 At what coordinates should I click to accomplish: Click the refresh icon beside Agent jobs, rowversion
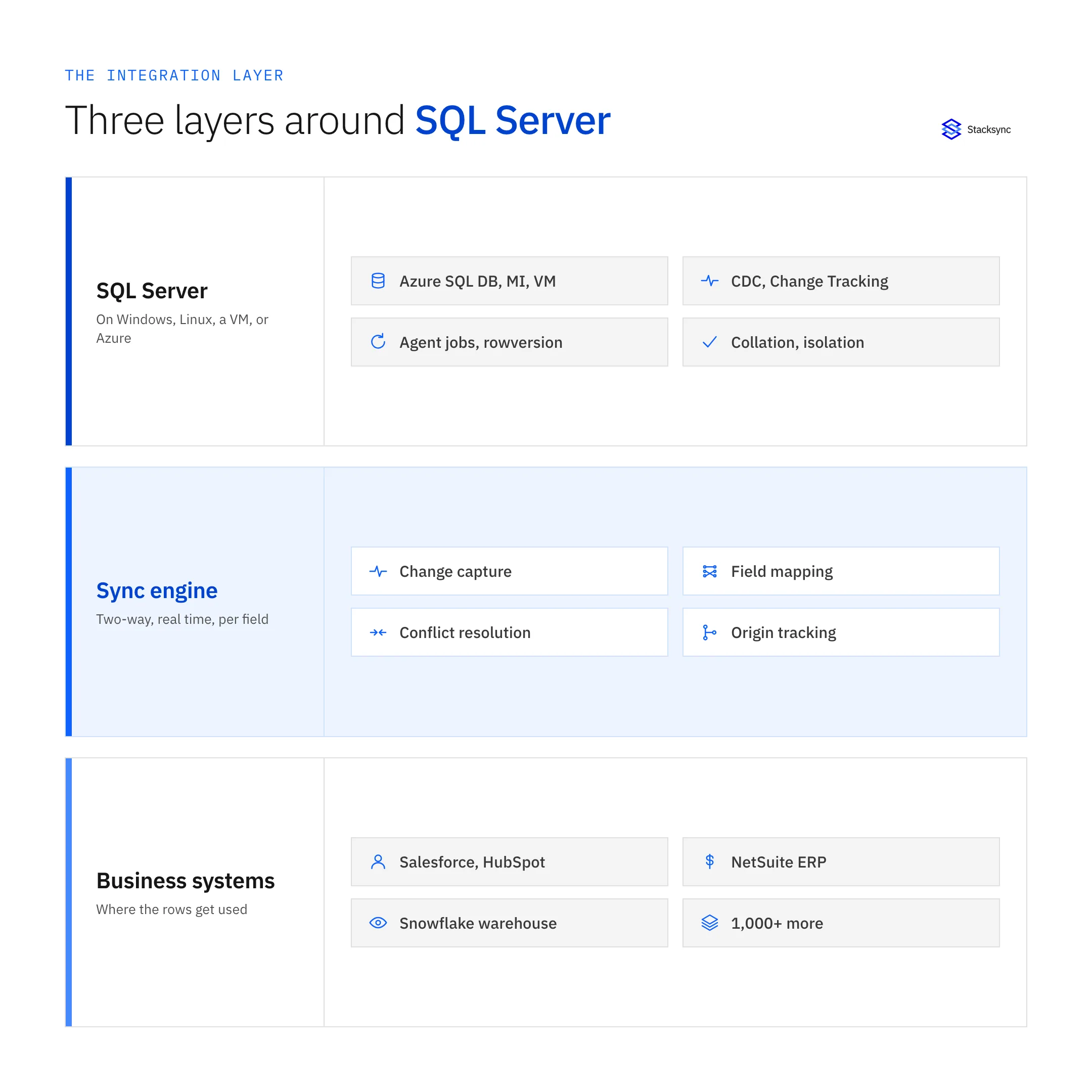coord(378,341)
